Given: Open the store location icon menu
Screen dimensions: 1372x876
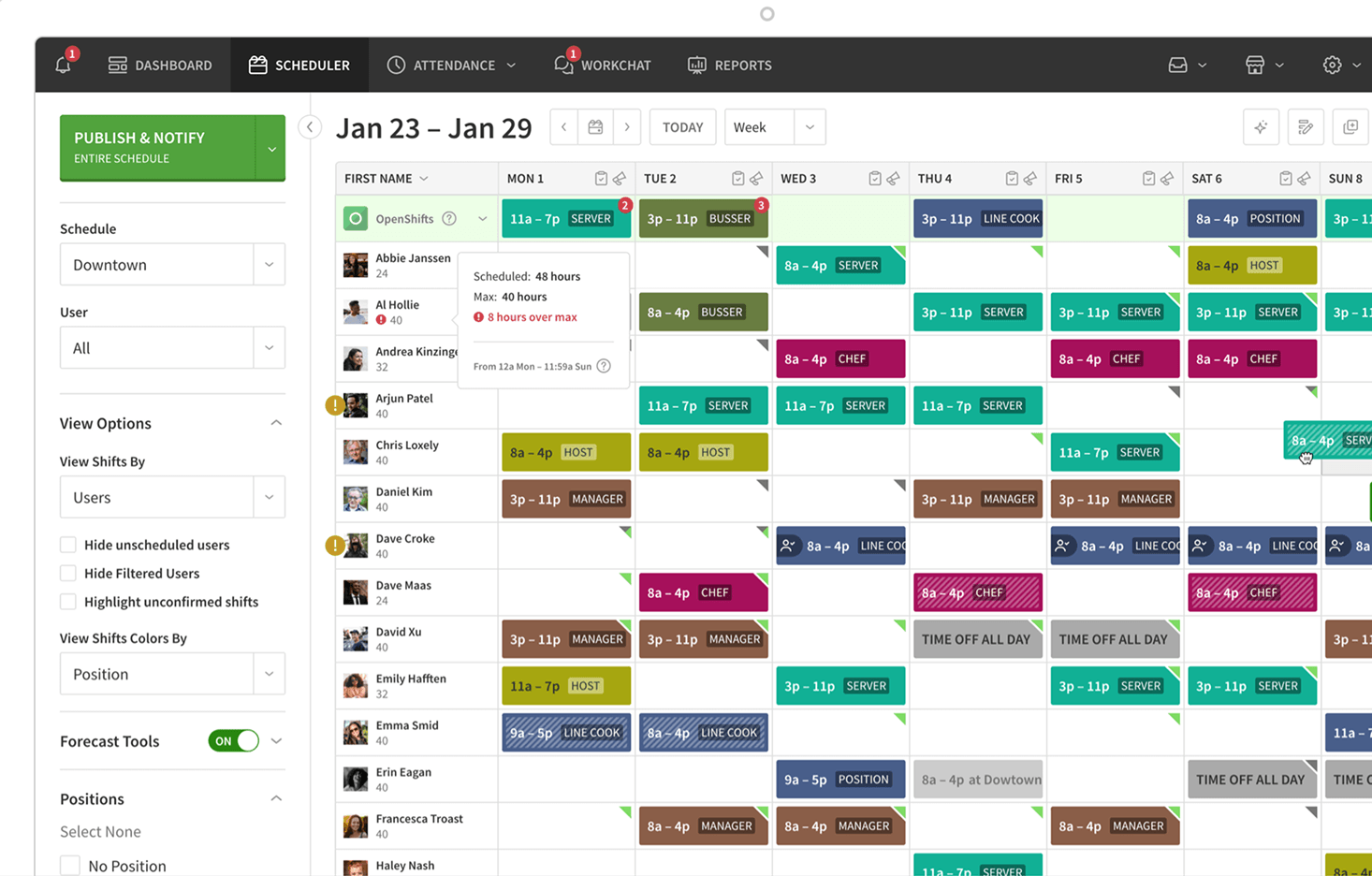Looking at the screenshot, I should click(x=1255, y=65).
